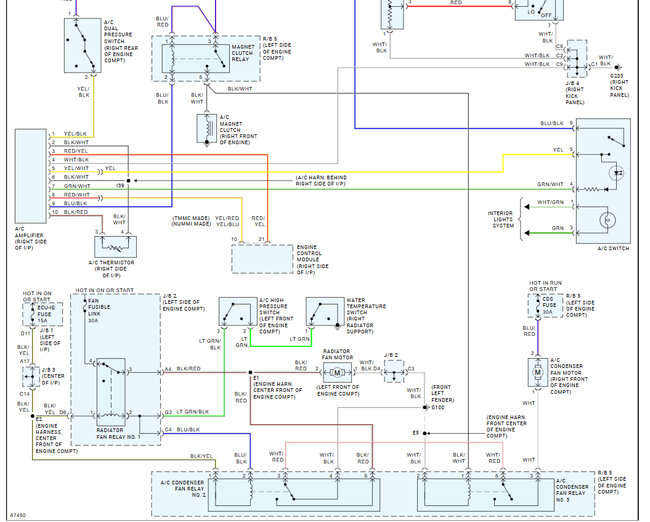Select the 'YEL' pin 5 label at A/C switch

(558, 150)
